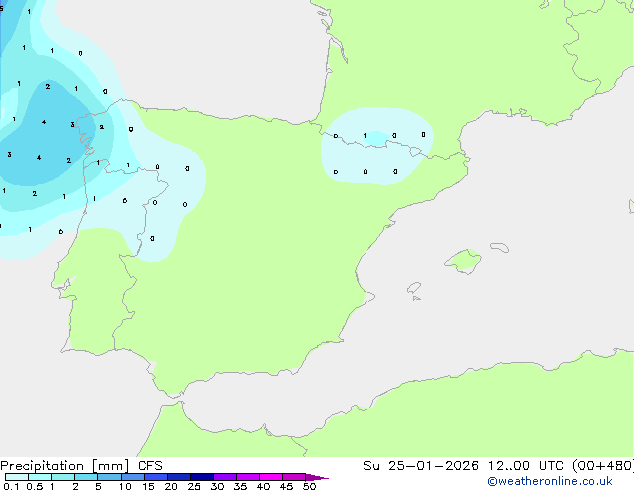
Task: Click the 25–30 mm navy legend swatch
Action: [x=202, y=477]
